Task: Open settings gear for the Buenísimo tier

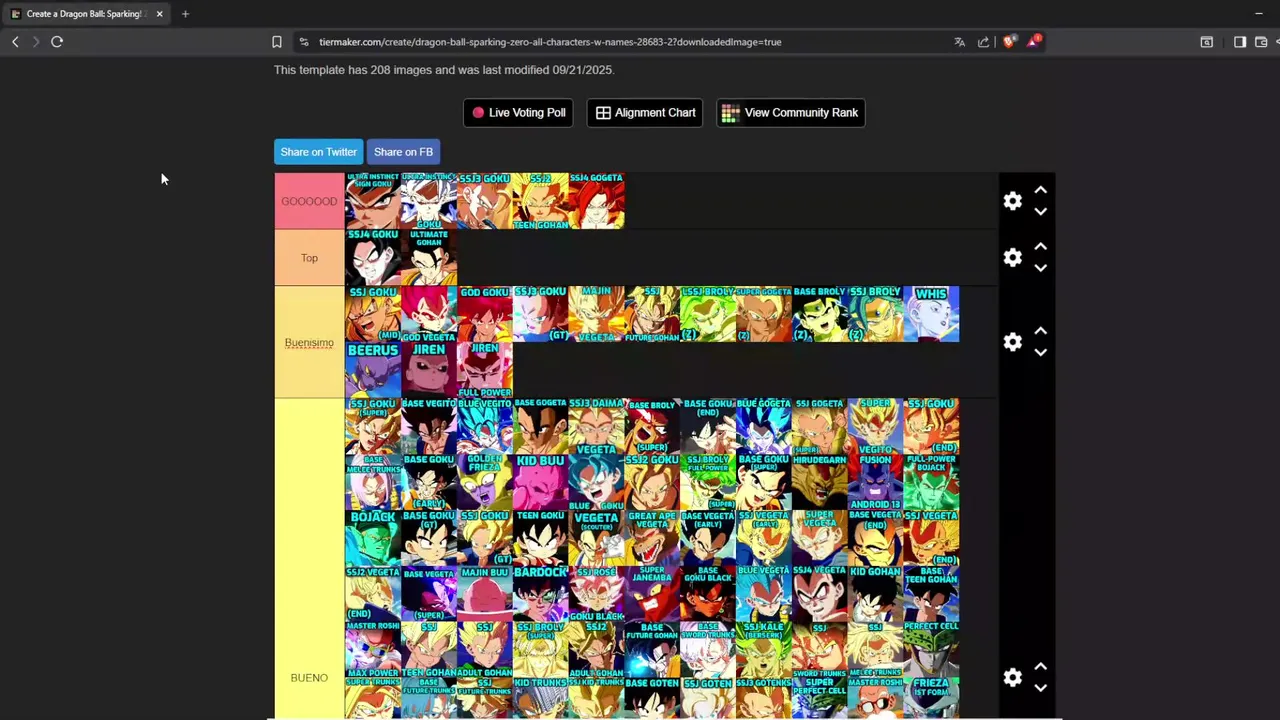Action: pos(1013,342)
